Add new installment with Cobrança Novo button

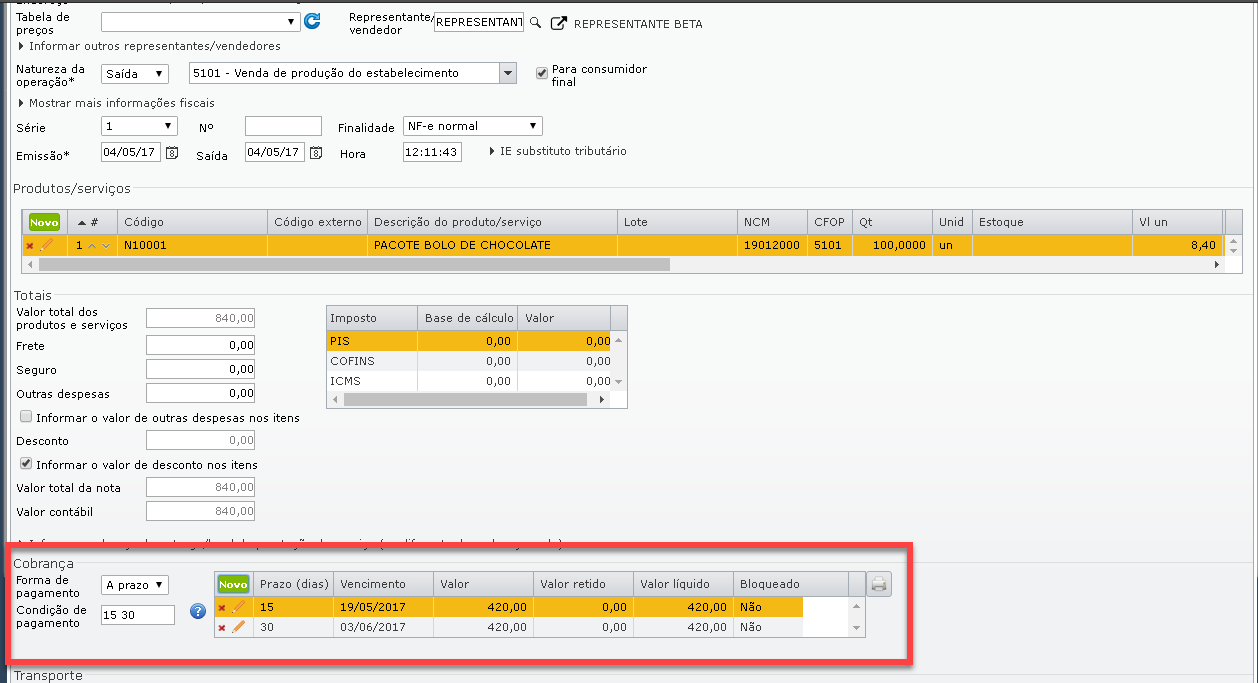click(234, 584)
